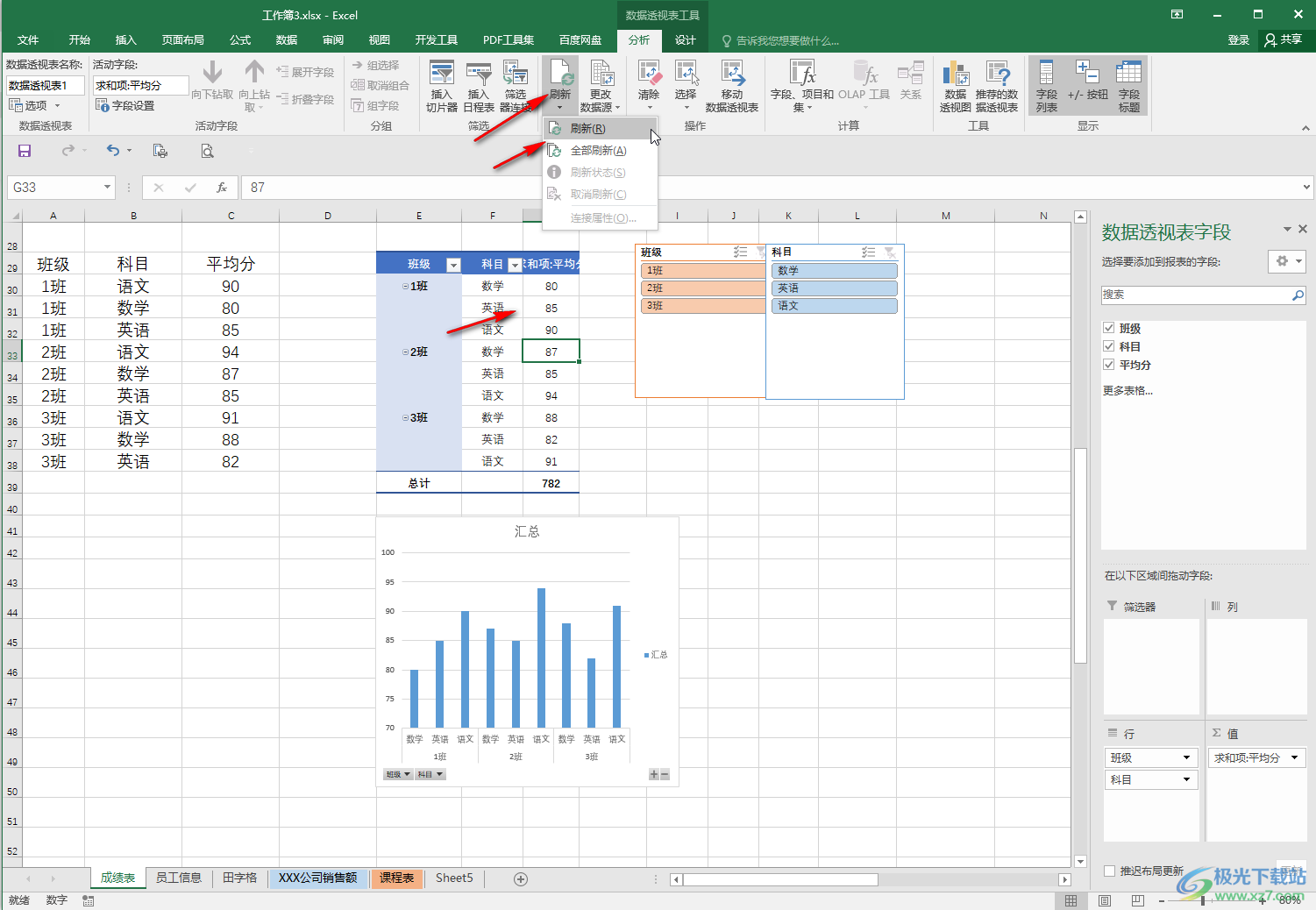Switch to Page Layout view icon
Screen dimensions: 1316x910
point(1105,900)
